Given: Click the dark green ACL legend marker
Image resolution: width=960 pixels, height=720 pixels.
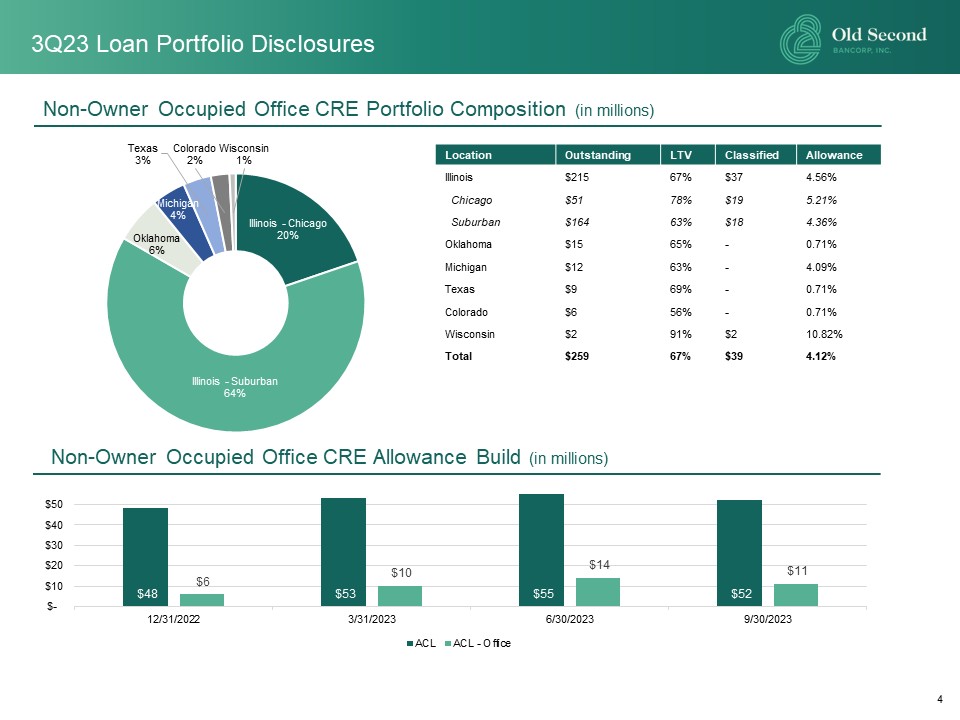Looking at the screenshot, I should [408, 642].
